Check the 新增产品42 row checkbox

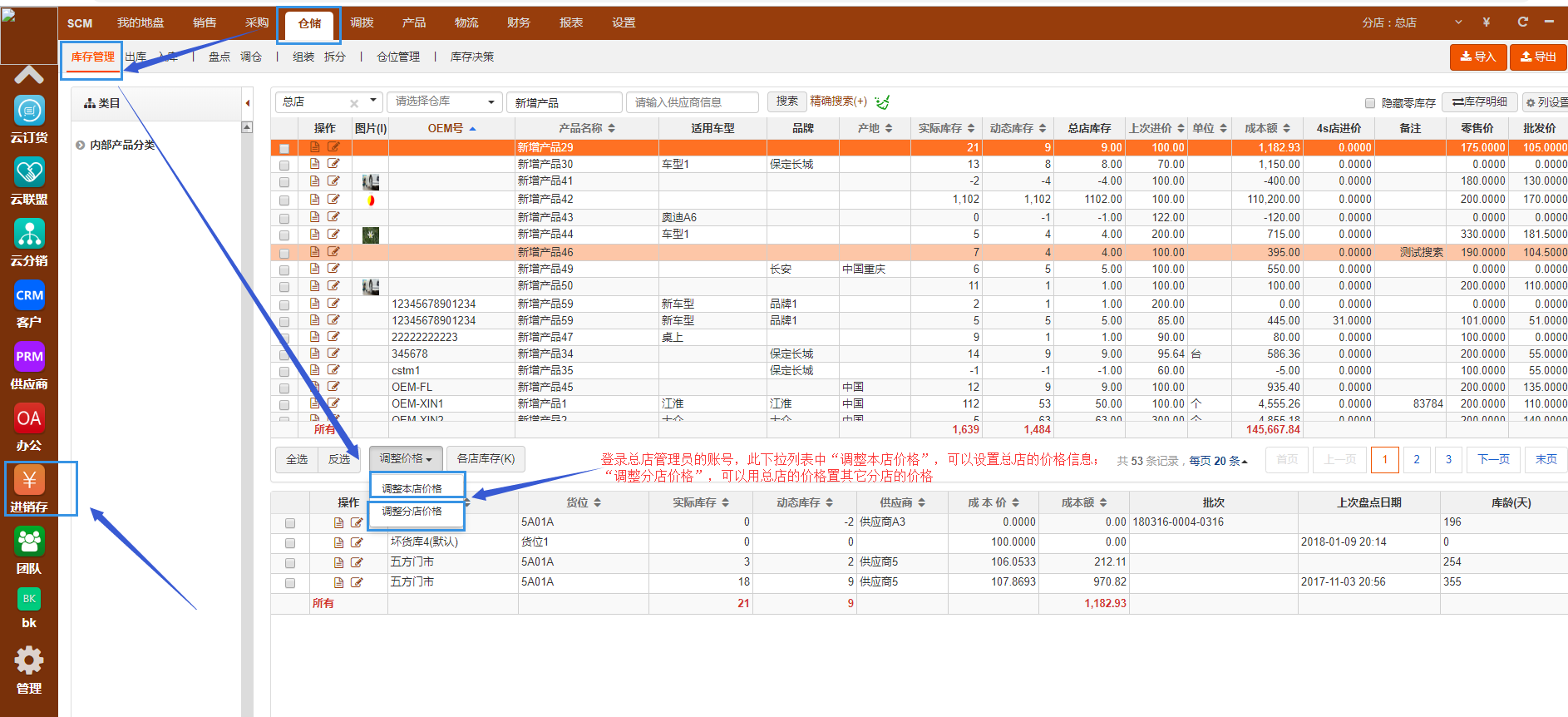point(284,200)
